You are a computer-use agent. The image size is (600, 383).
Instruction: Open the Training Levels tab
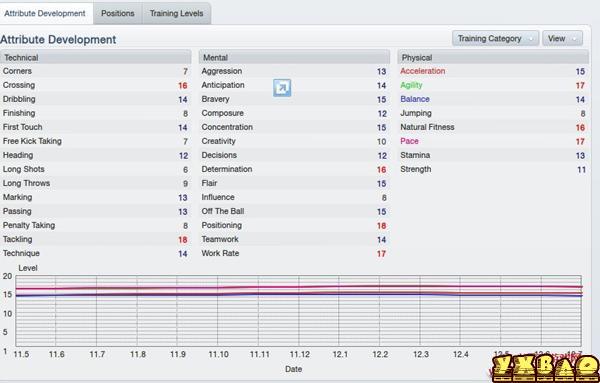coord(176,13)
